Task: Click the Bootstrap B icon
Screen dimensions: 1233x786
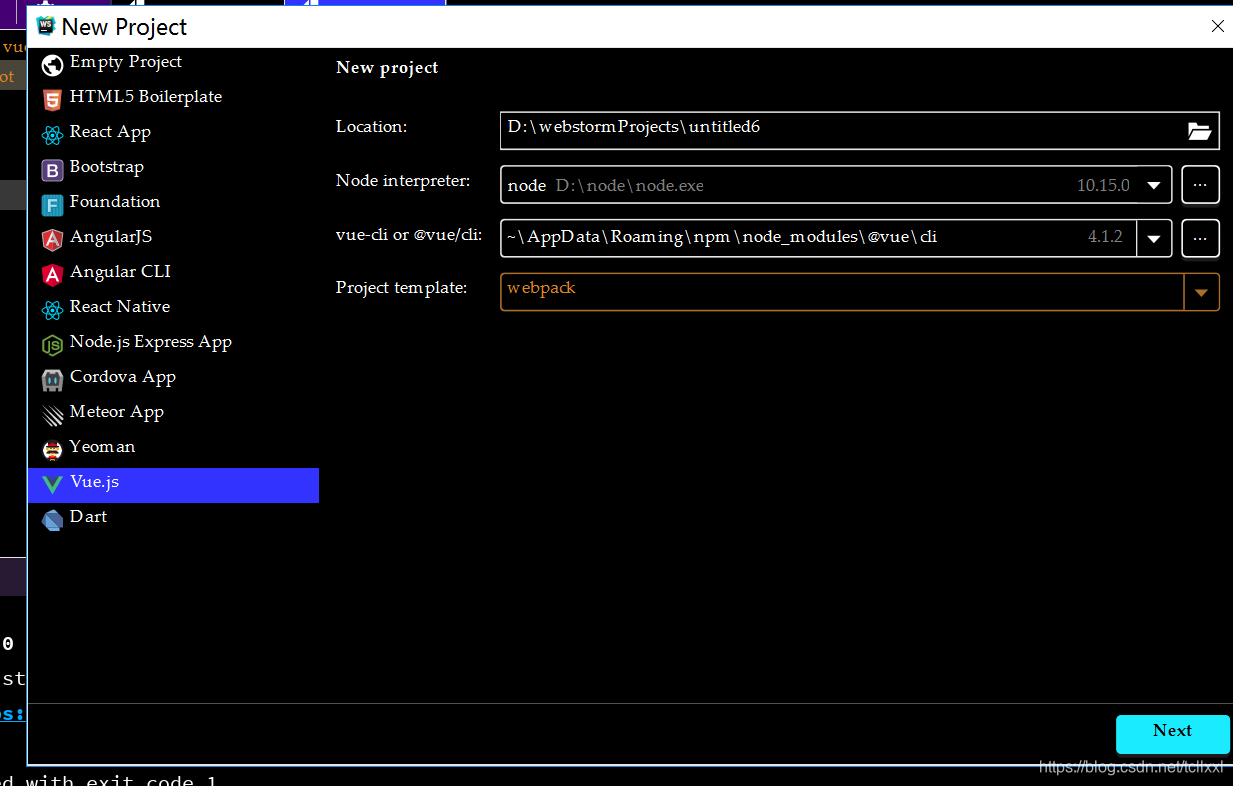Action: [x=52, y=170]
